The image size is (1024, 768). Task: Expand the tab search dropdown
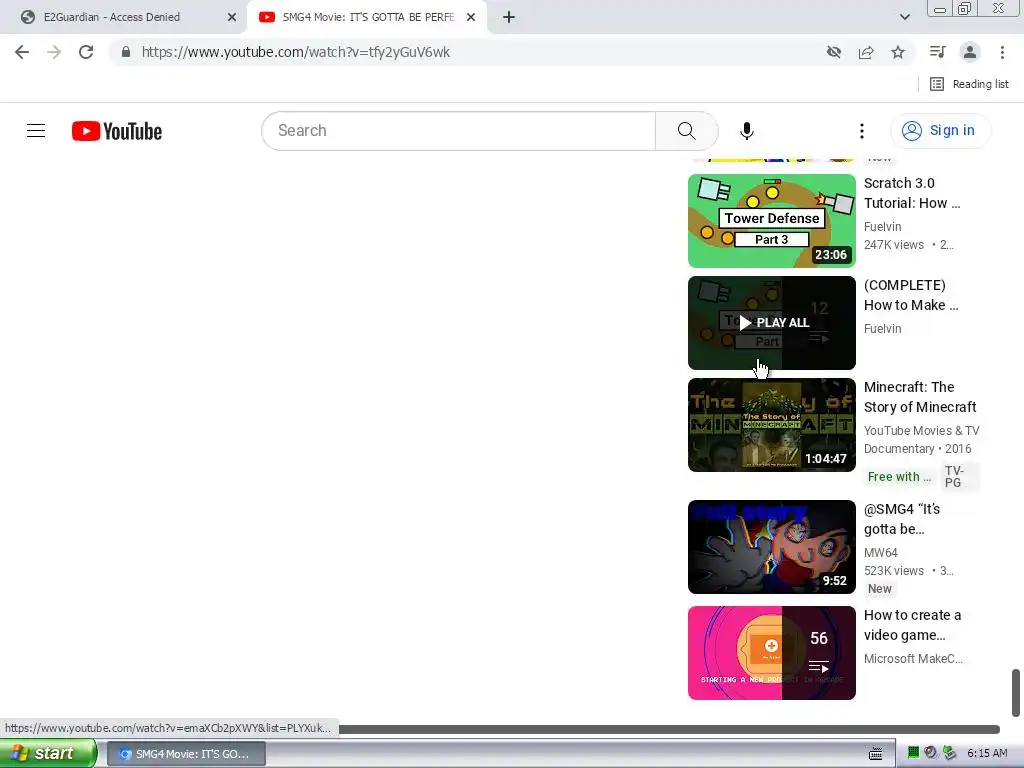904,17
